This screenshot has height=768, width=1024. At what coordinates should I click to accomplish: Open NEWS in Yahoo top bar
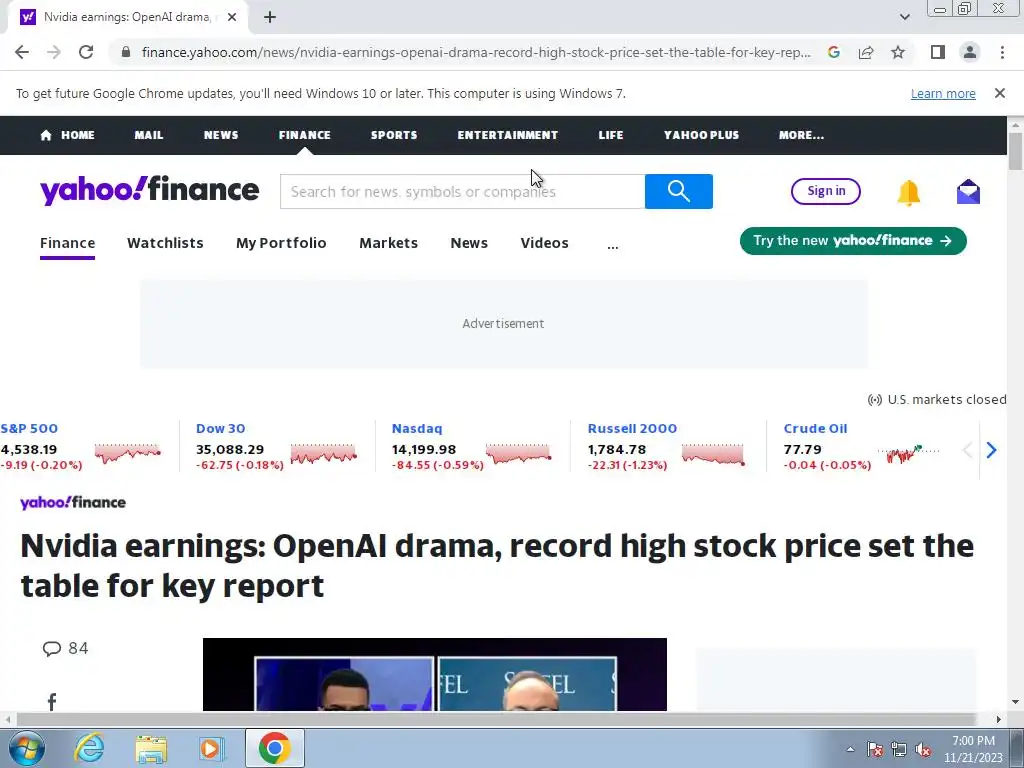(221, 135)
